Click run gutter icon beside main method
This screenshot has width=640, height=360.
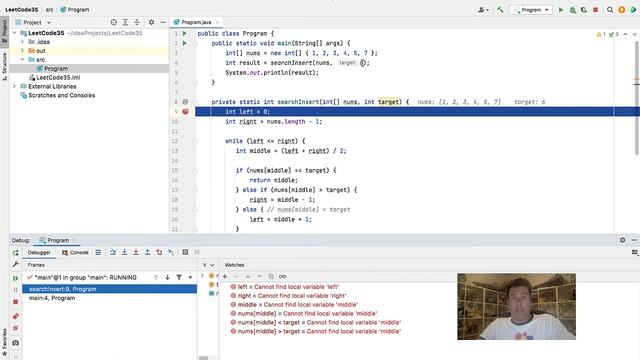pos(185,43)
